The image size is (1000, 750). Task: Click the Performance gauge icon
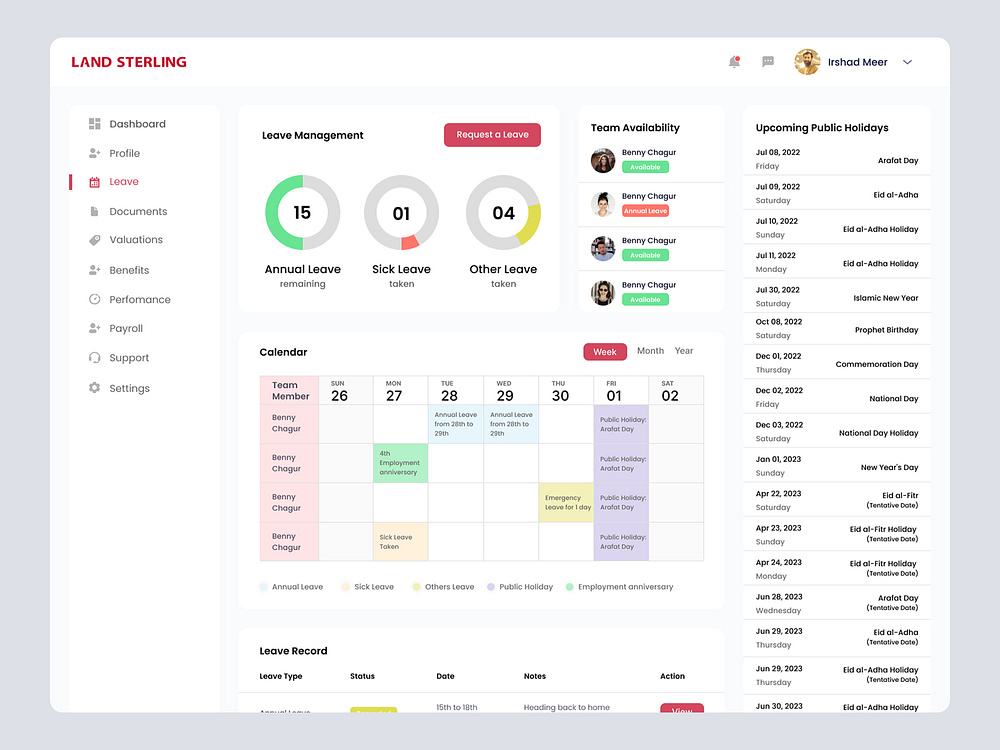[94, 299]
